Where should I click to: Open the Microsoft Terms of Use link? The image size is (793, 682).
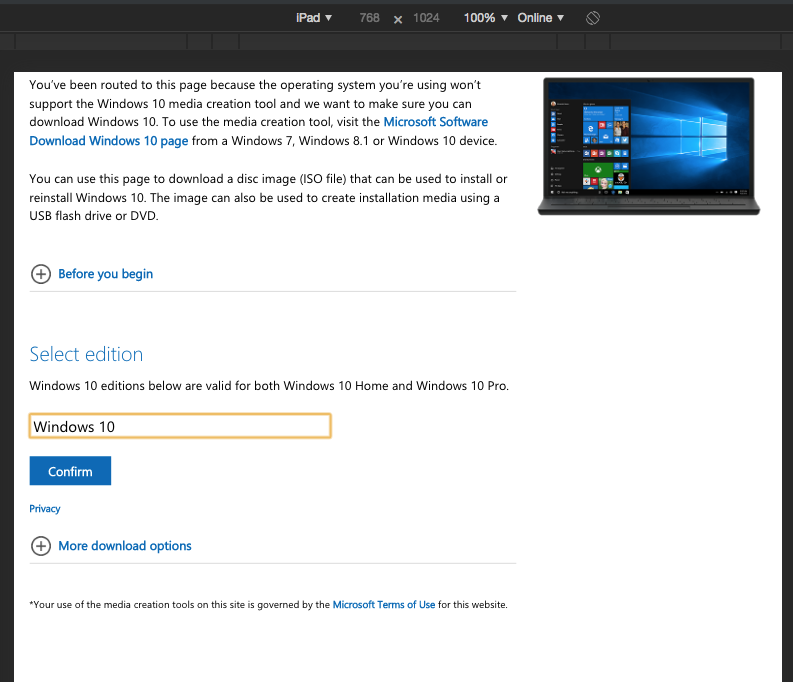click(383, 605)
